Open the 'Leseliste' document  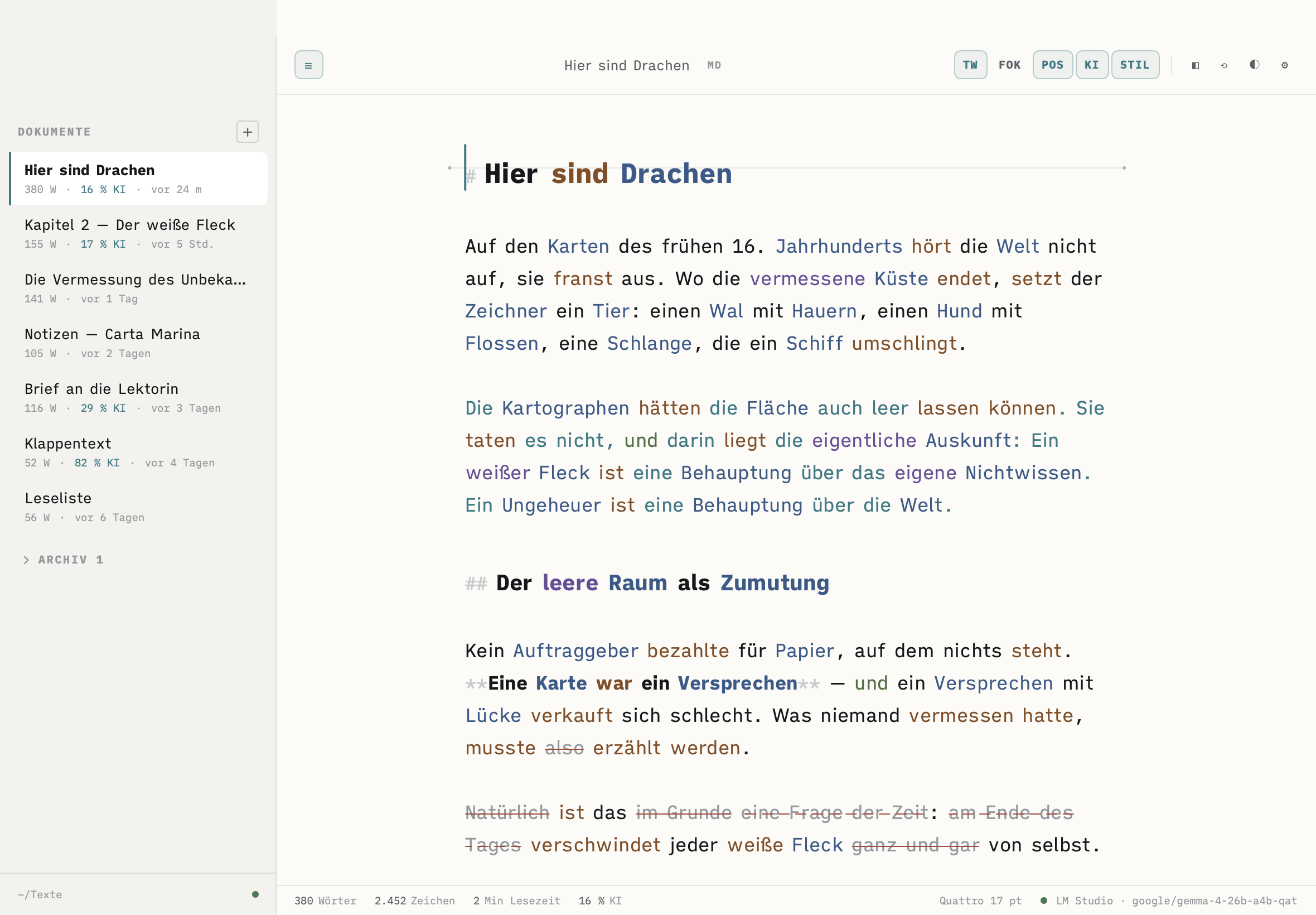[139, 507]
